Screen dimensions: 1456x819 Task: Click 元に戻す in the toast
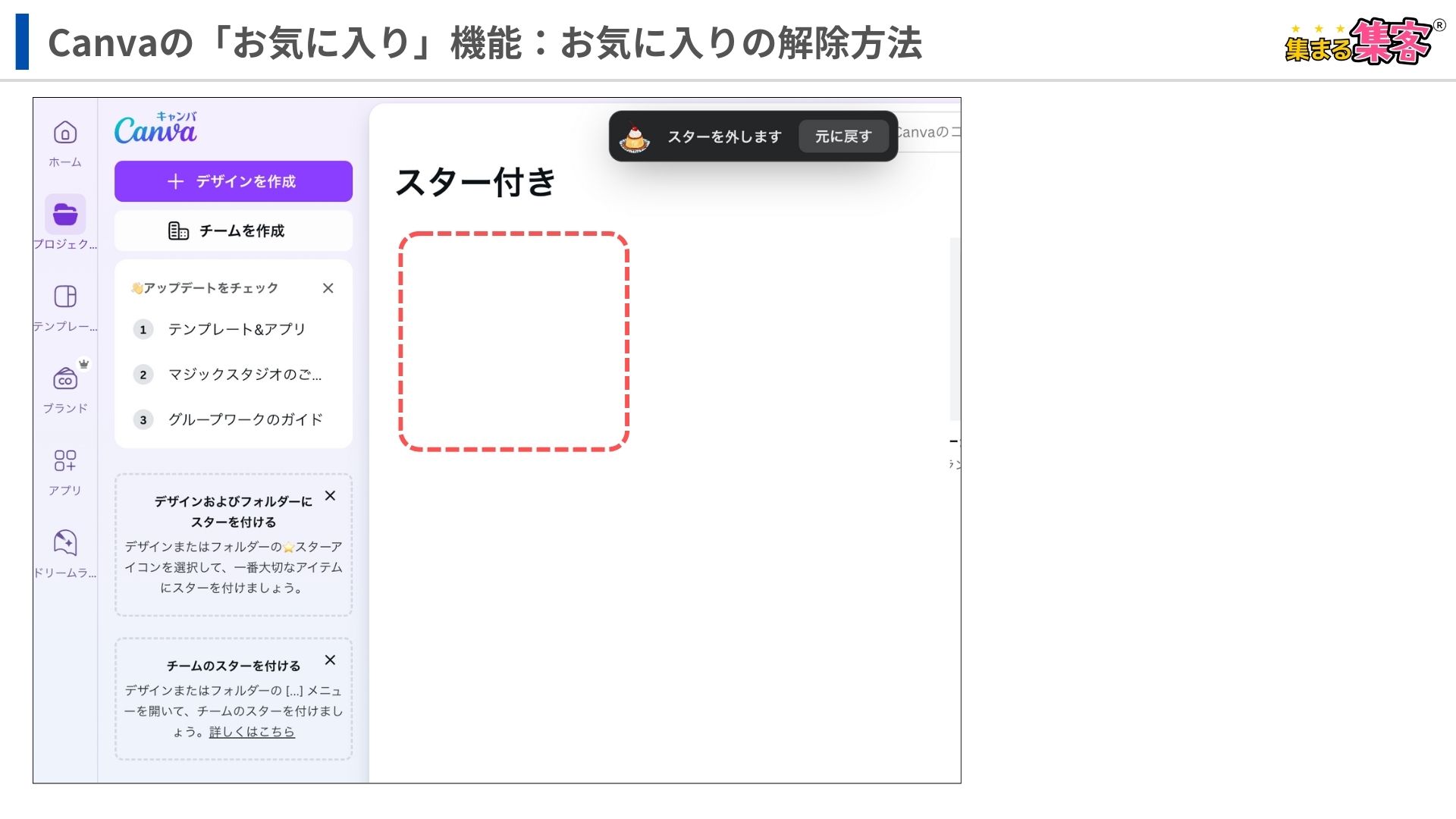pyautogui.click(x=843, y=136)
